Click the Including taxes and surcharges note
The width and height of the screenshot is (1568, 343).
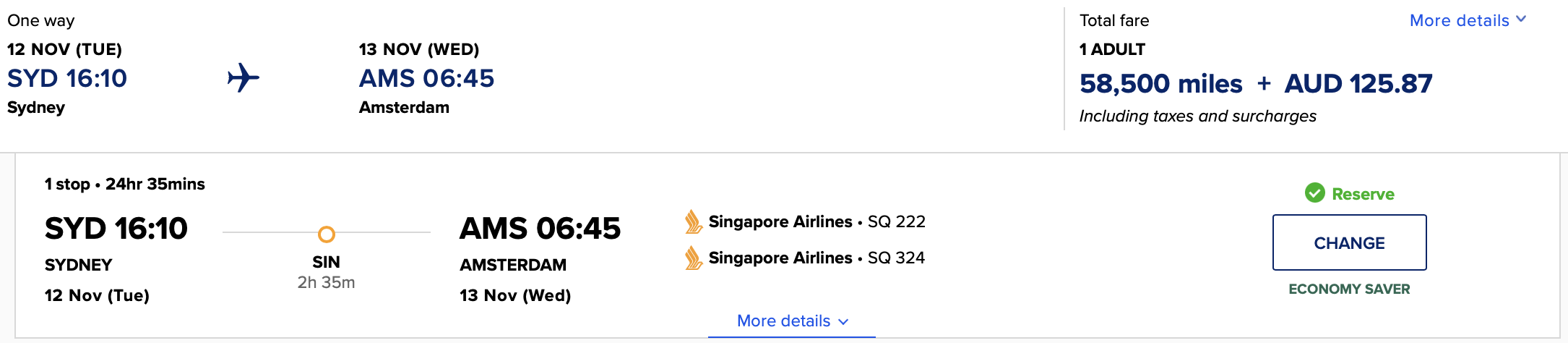[x=1197, y=116]
